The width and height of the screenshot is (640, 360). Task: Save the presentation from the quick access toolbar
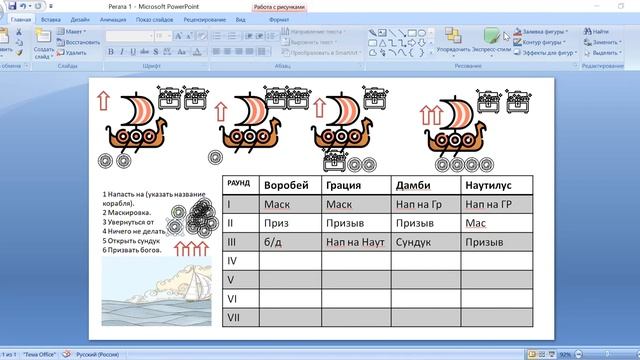[x=12, y=6]
